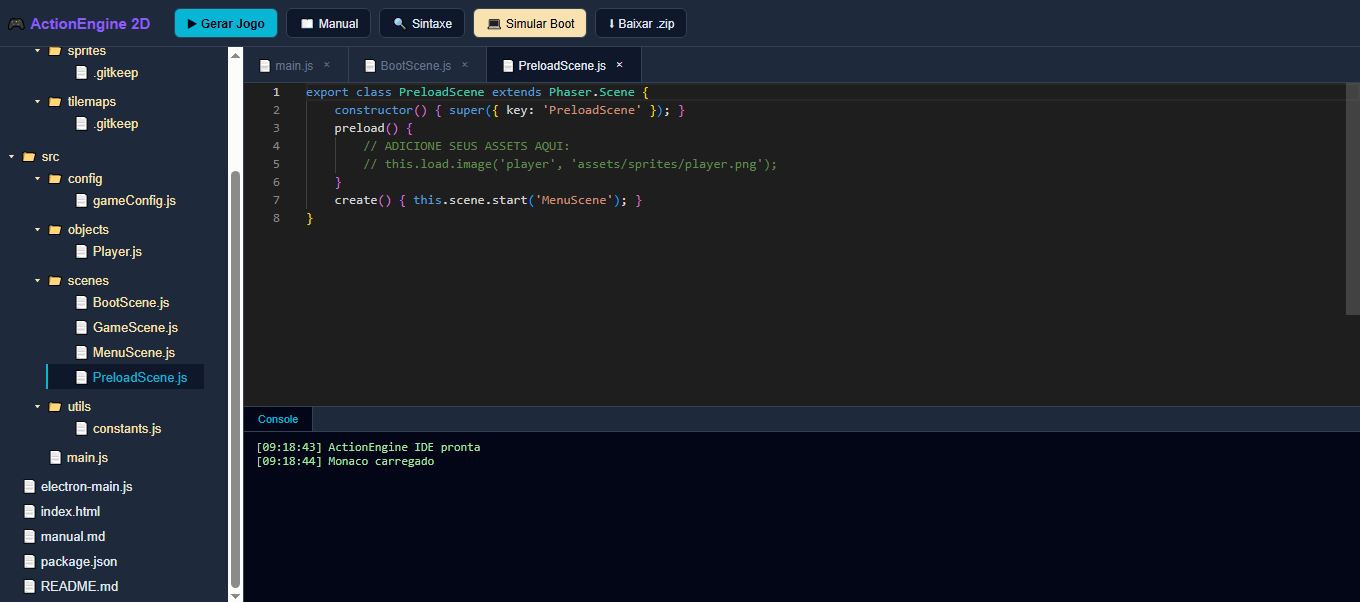Open index.html in file tree
The width and height of the screenshot is (1360, 602).
(70, 511)
